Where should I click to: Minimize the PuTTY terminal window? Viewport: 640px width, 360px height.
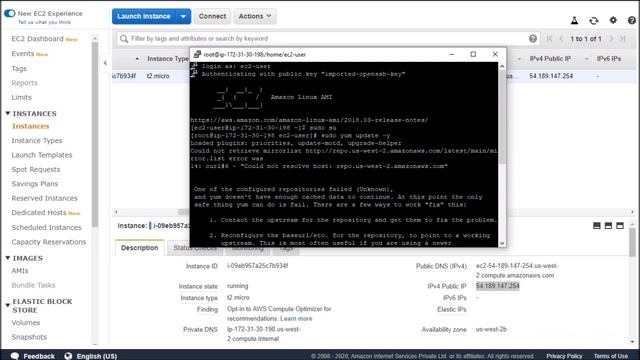[451, 54]
